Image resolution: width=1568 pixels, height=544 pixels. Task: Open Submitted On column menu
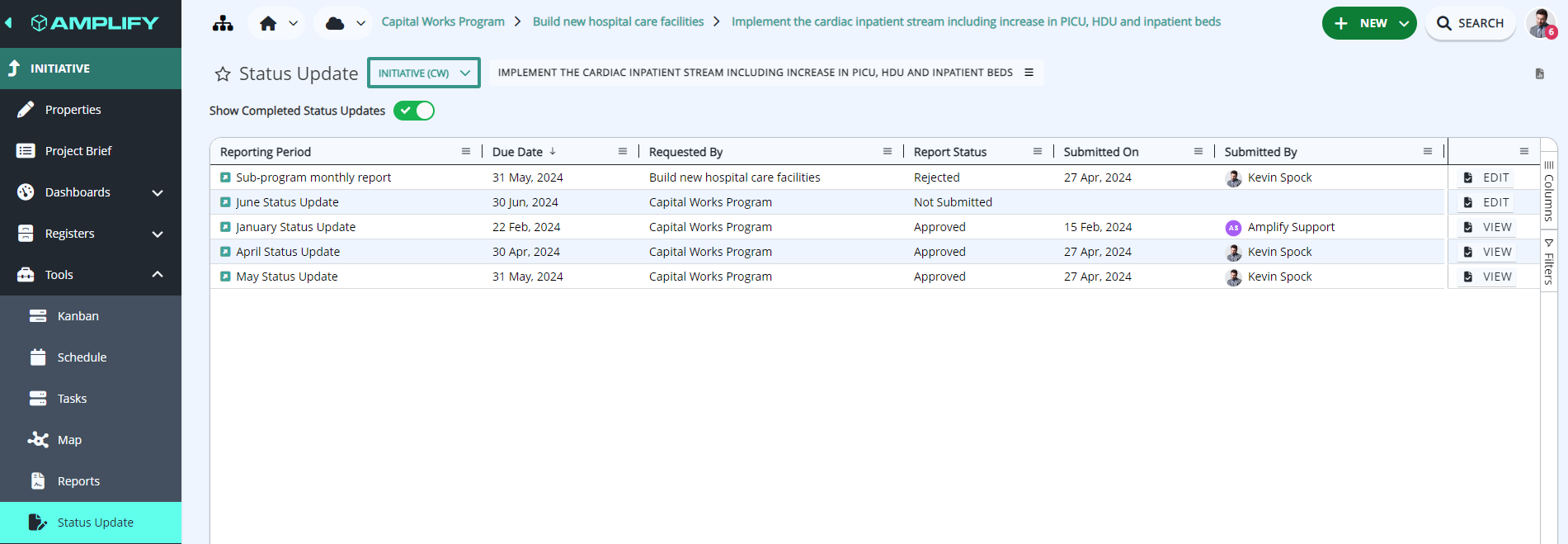click(1198, 152)
